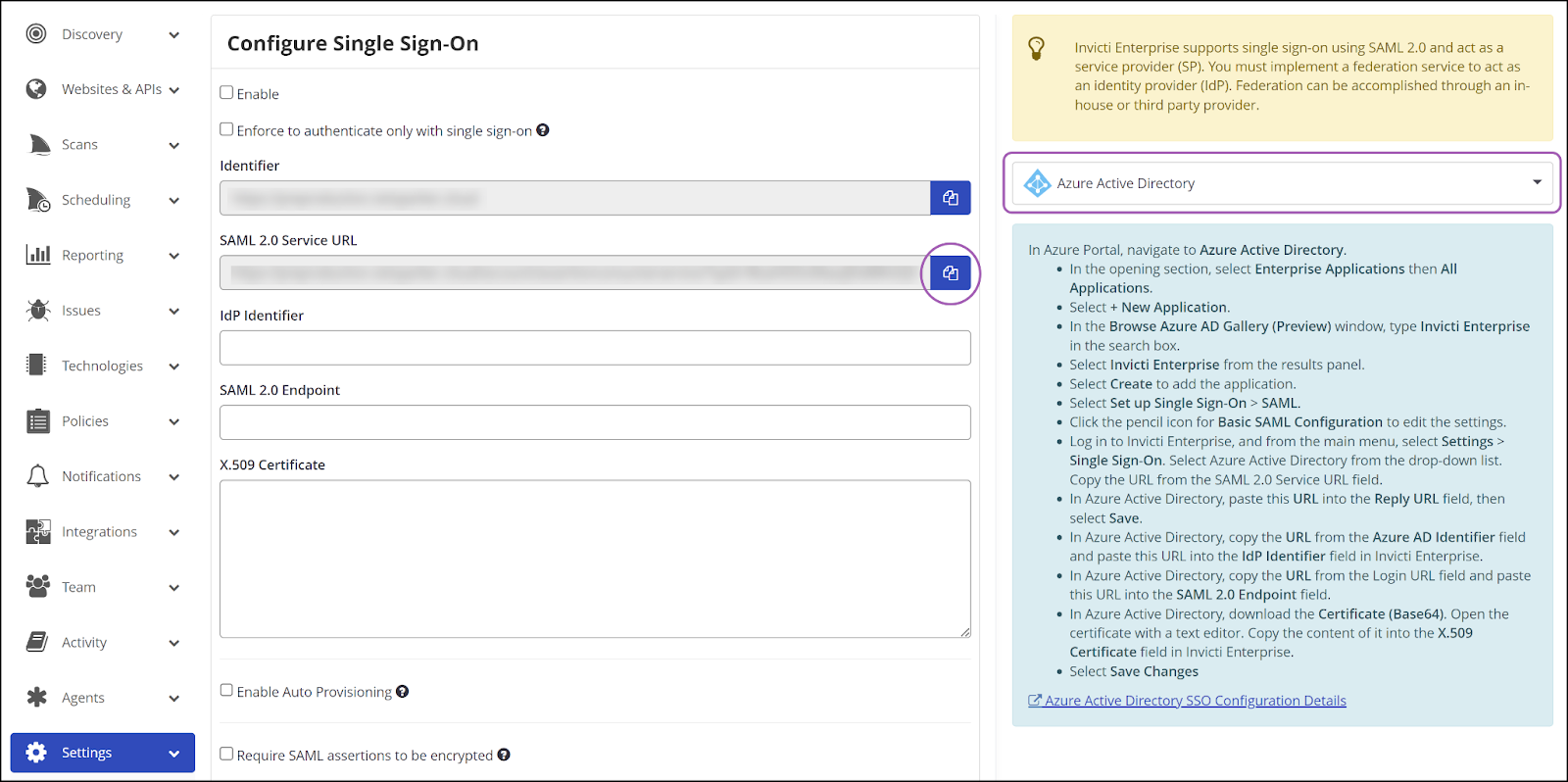The width and height of the screenshot is (1568, 782).
Task: Expand the Scheduling menu chevron
Action: 174,201
